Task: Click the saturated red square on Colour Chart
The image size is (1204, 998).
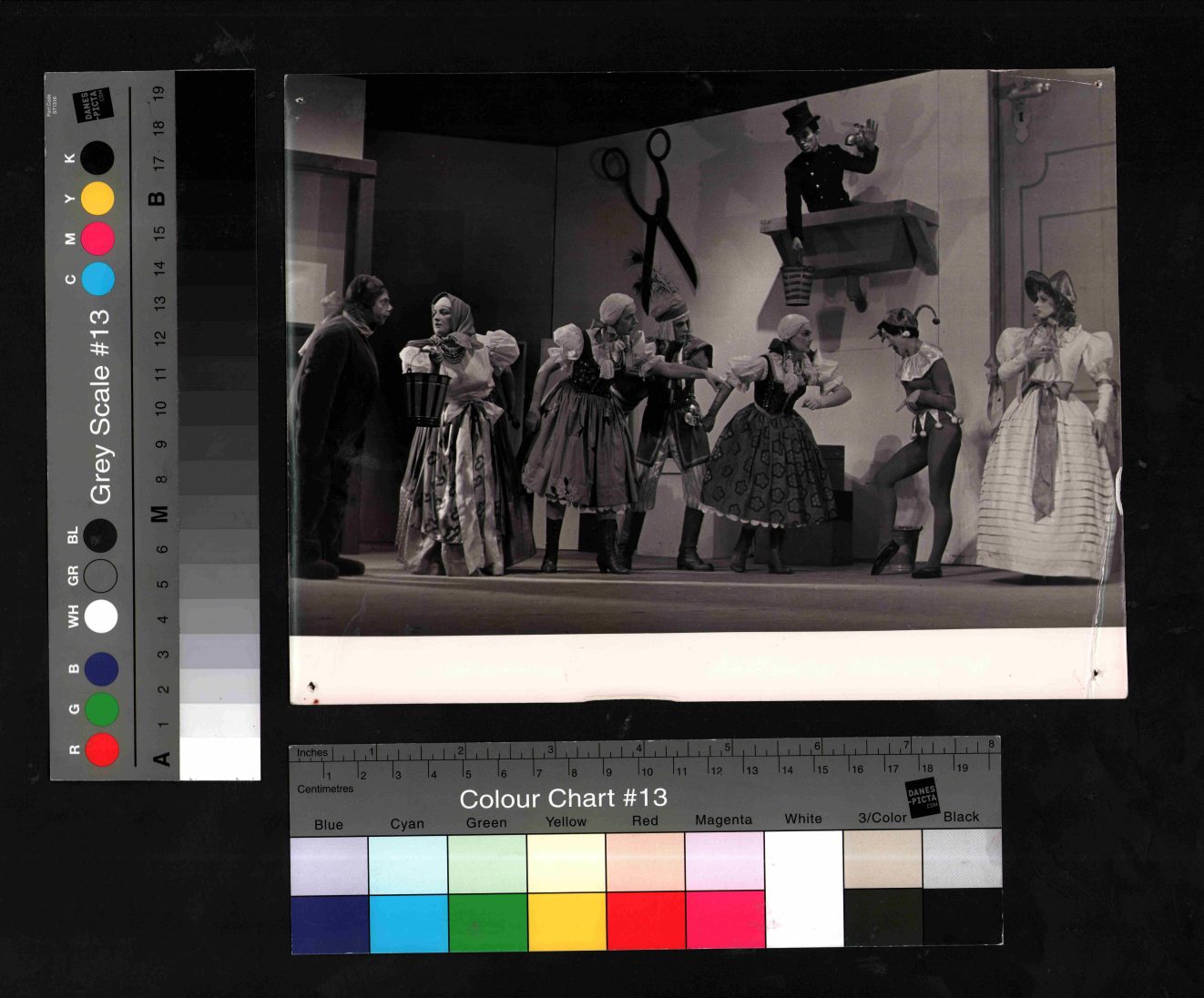Action: 646,922
